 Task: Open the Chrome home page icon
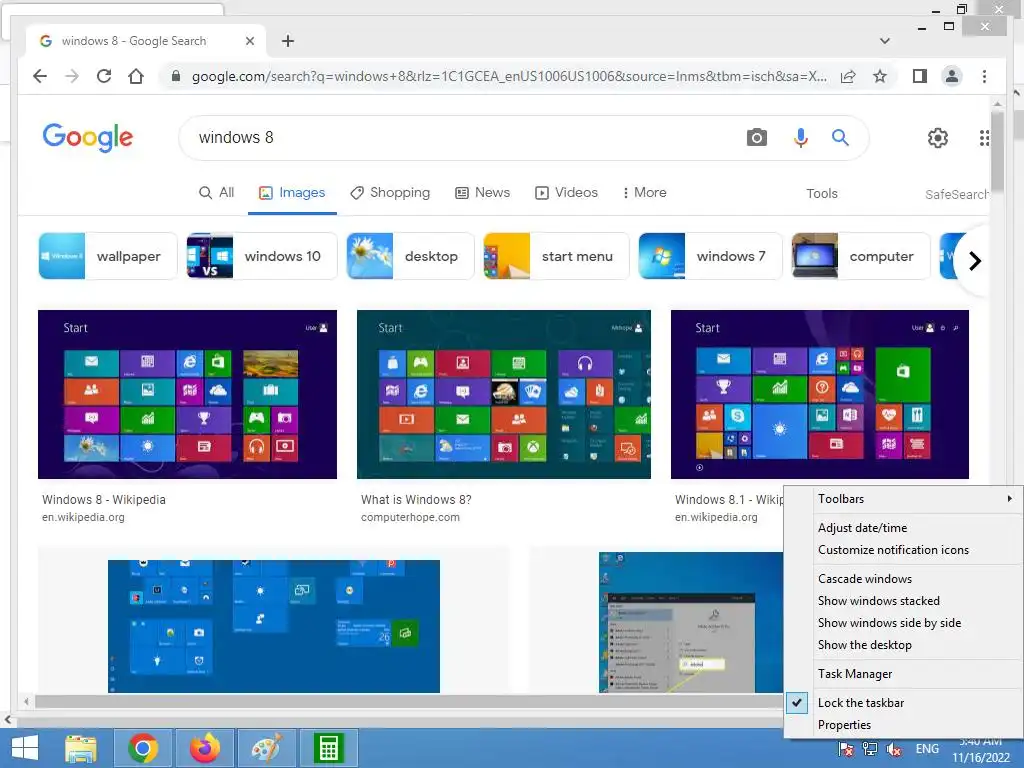[x=136, y=76]
